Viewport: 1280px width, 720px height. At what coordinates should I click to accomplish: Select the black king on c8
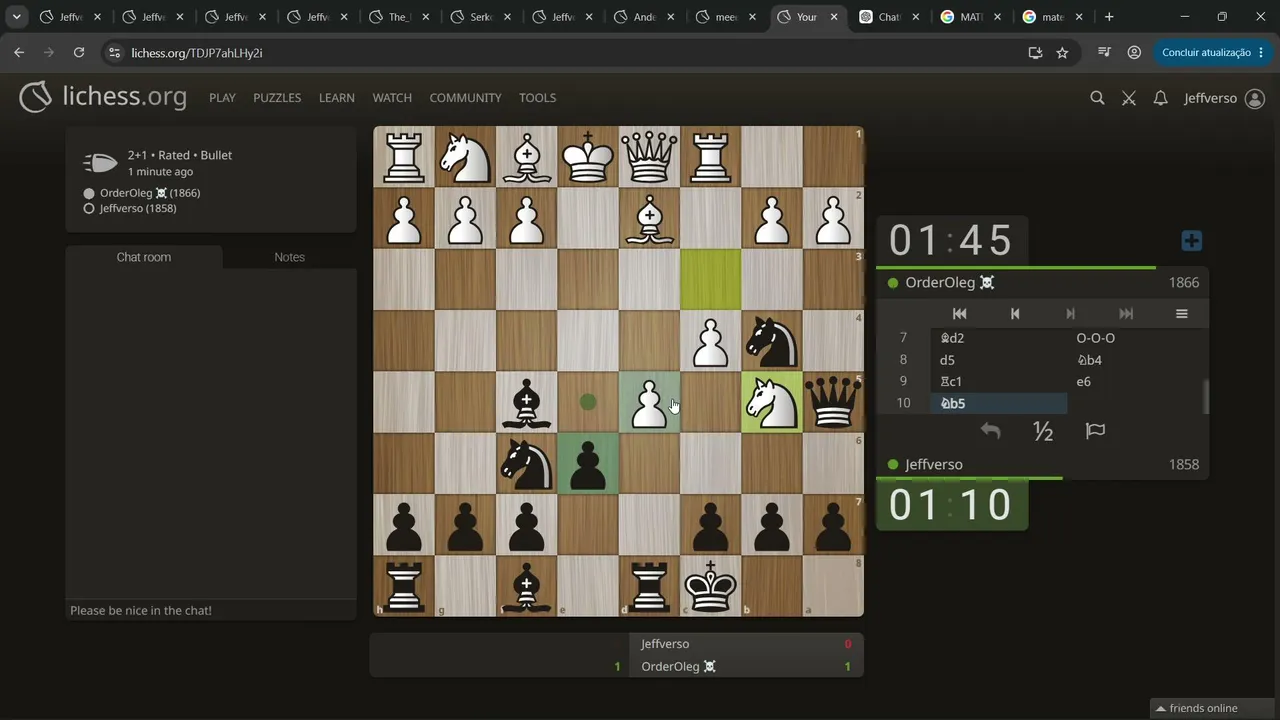pyautogui.click(x=711, y=586)
